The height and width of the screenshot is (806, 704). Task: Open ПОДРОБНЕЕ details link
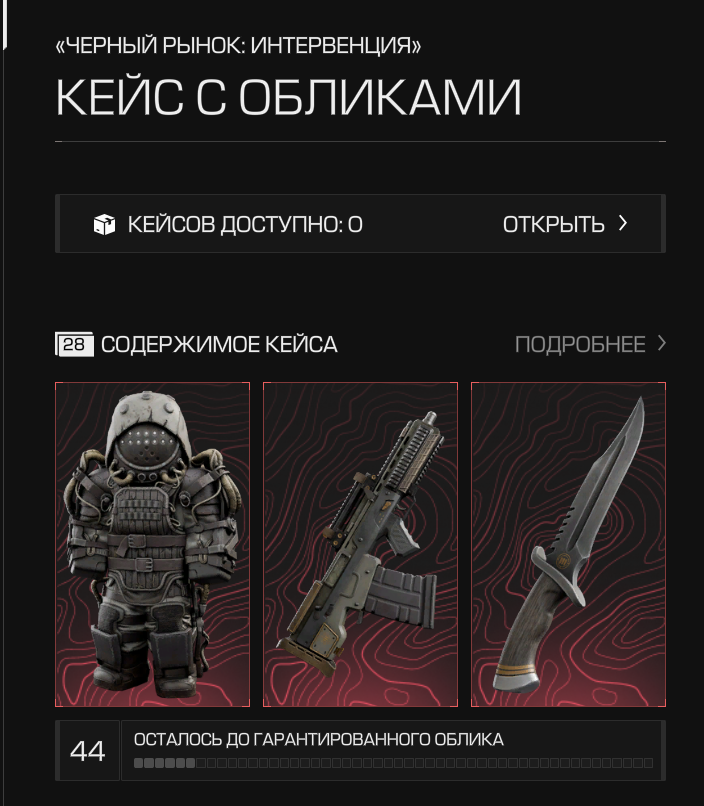tap(580, 344)
